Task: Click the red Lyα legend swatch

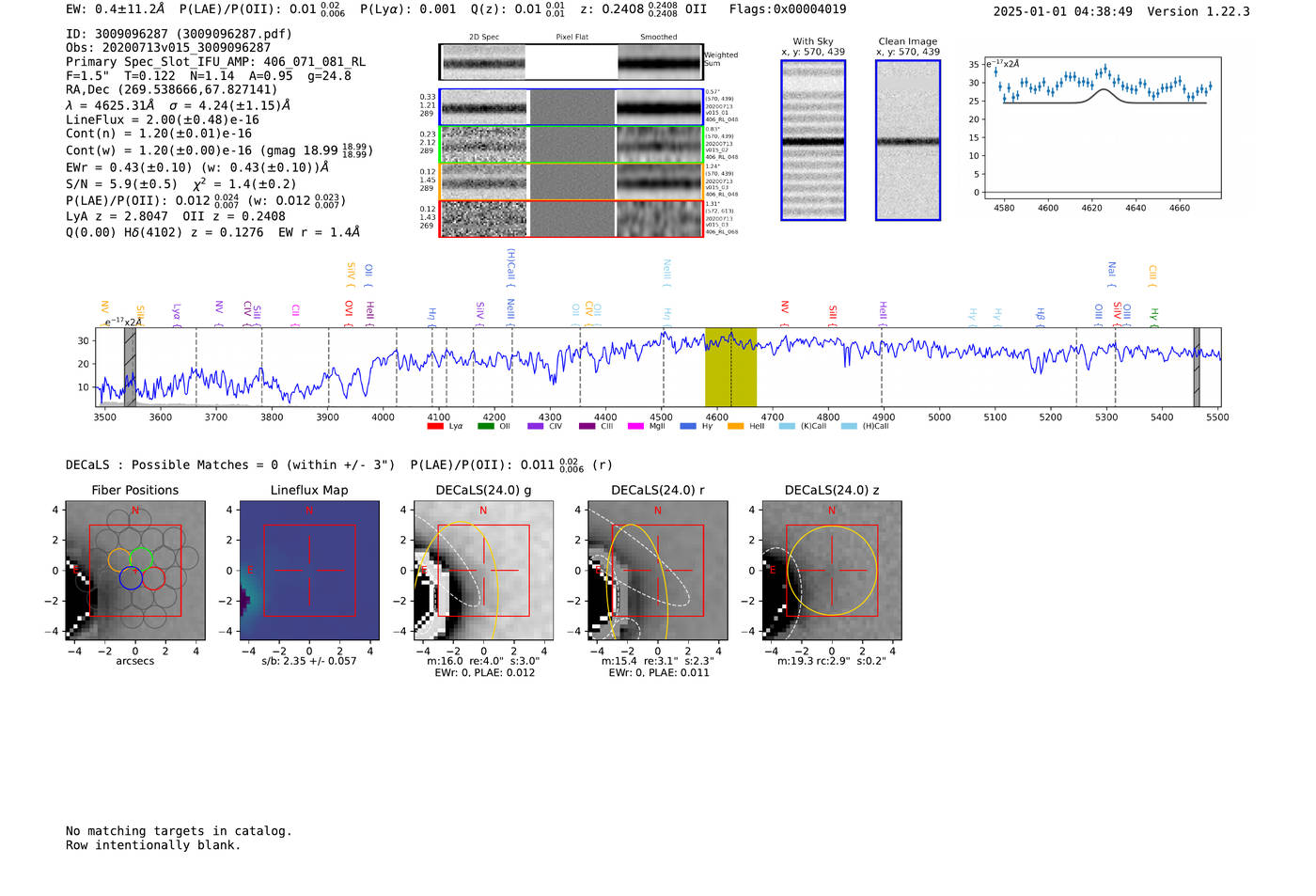Action: pos(434,427)
